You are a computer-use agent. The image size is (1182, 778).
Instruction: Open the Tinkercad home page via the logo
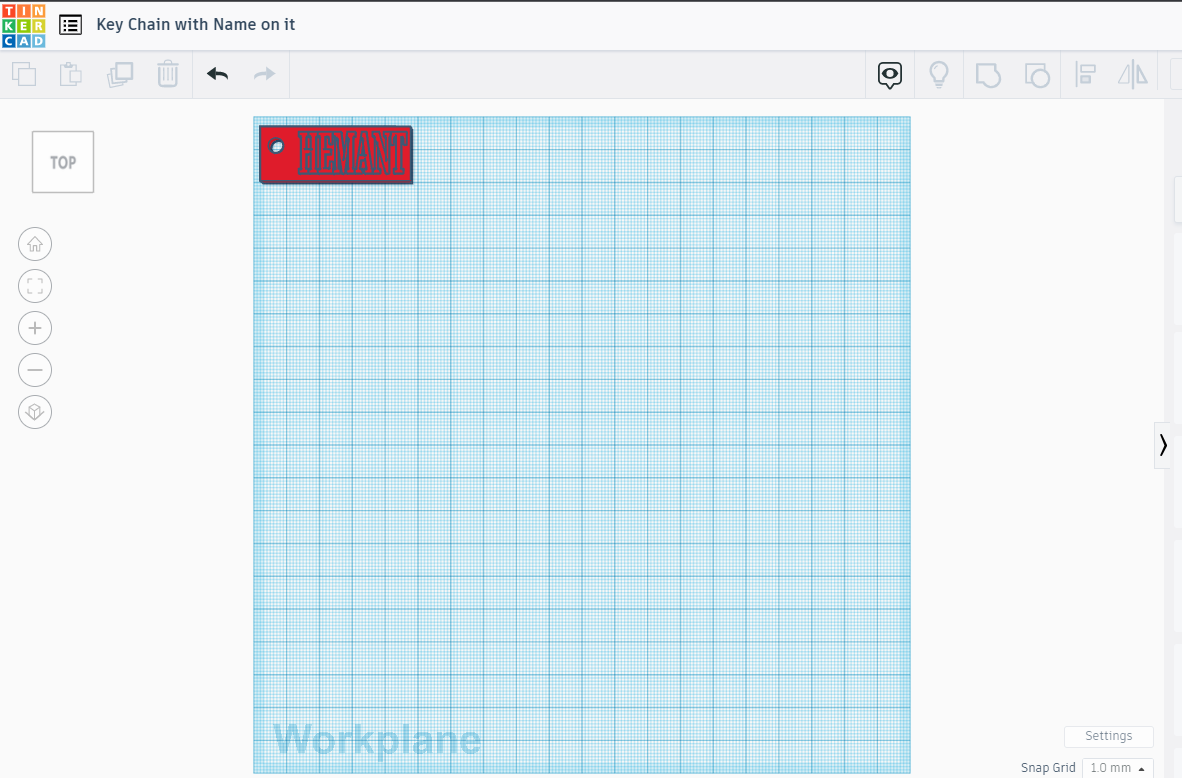click(24, 24)
